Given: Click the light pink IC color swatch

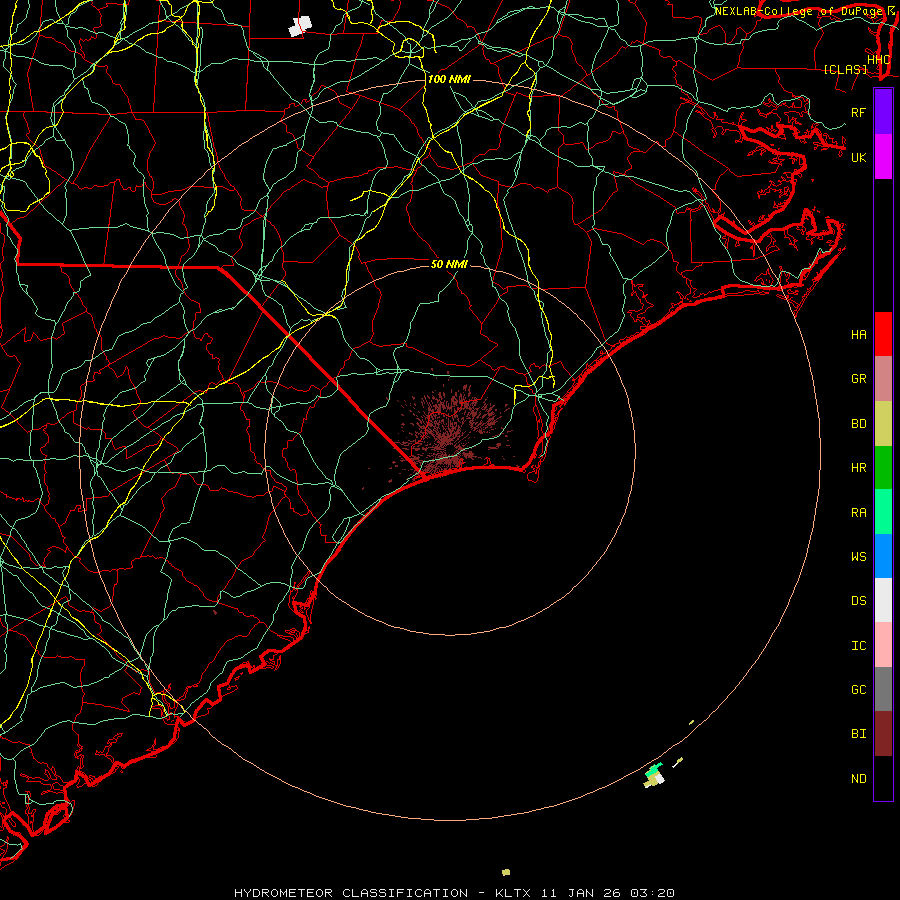Looking at the screenshot, I should pos(883,645).
